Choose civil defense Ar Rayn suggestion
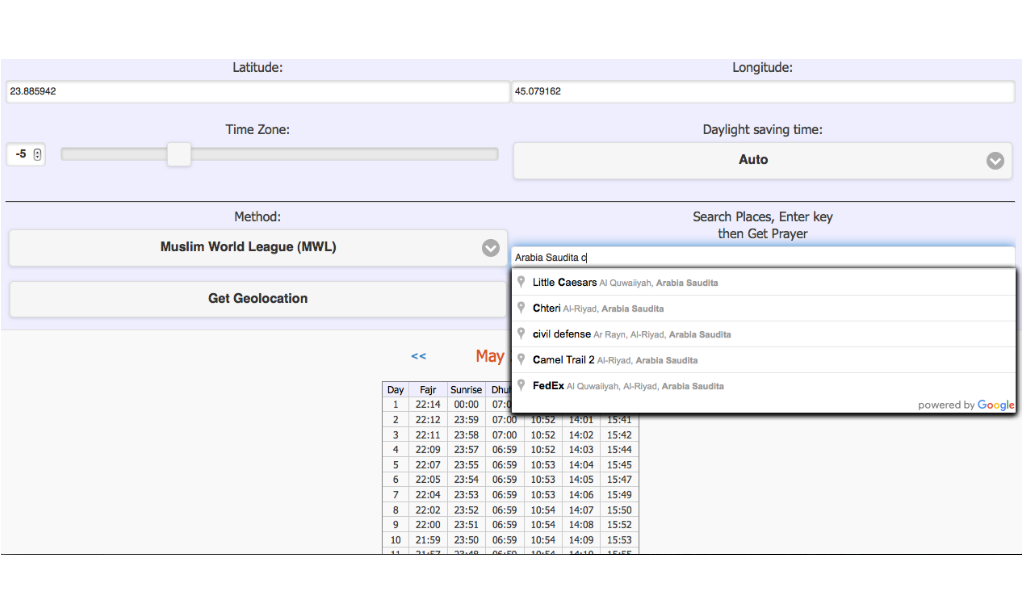Viewport: 1024px width, 600px height. (x=763, y=334)
